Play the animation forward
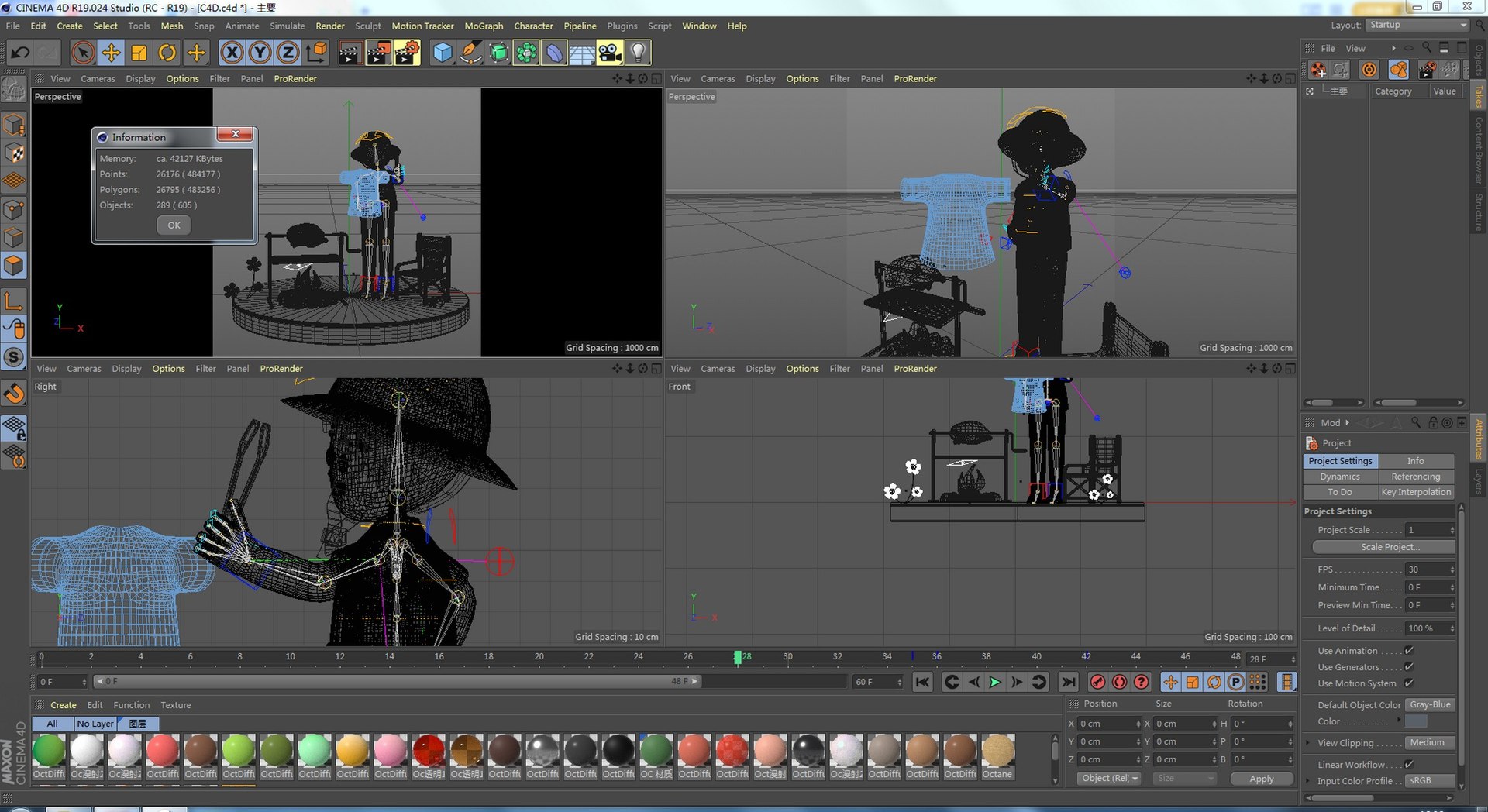Screen dimensions: 1488x812 [x=995, y=682]
